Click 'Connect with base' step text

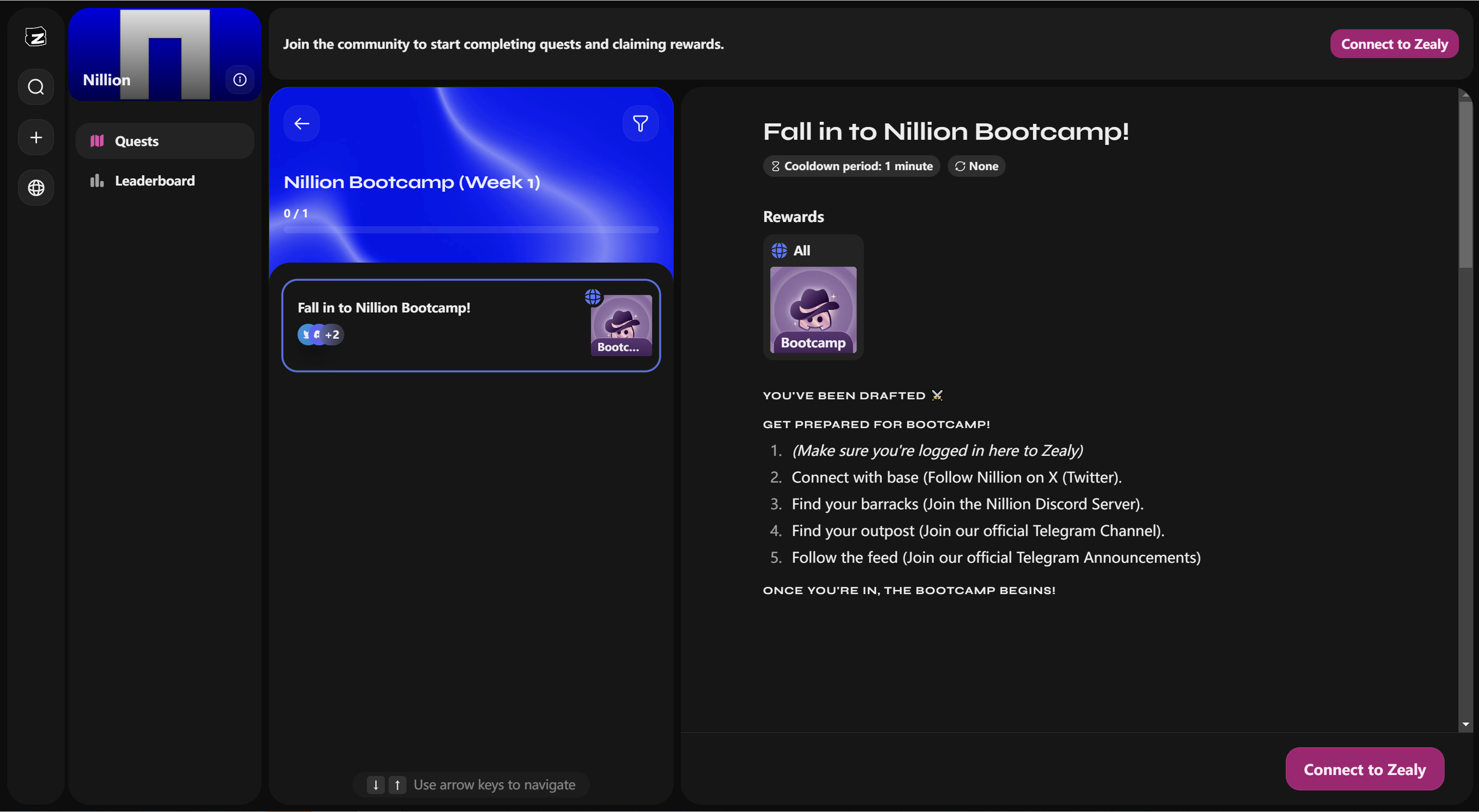coord(956,478)
